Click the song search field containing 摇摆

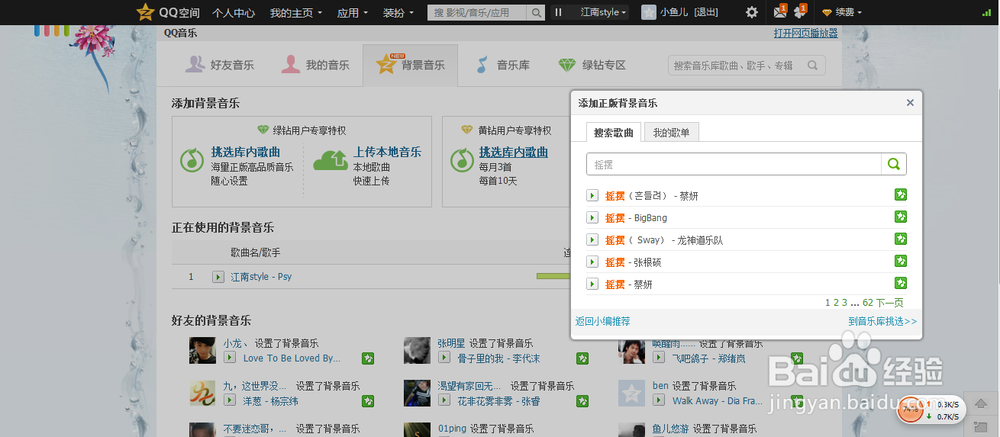click(734, 164)
